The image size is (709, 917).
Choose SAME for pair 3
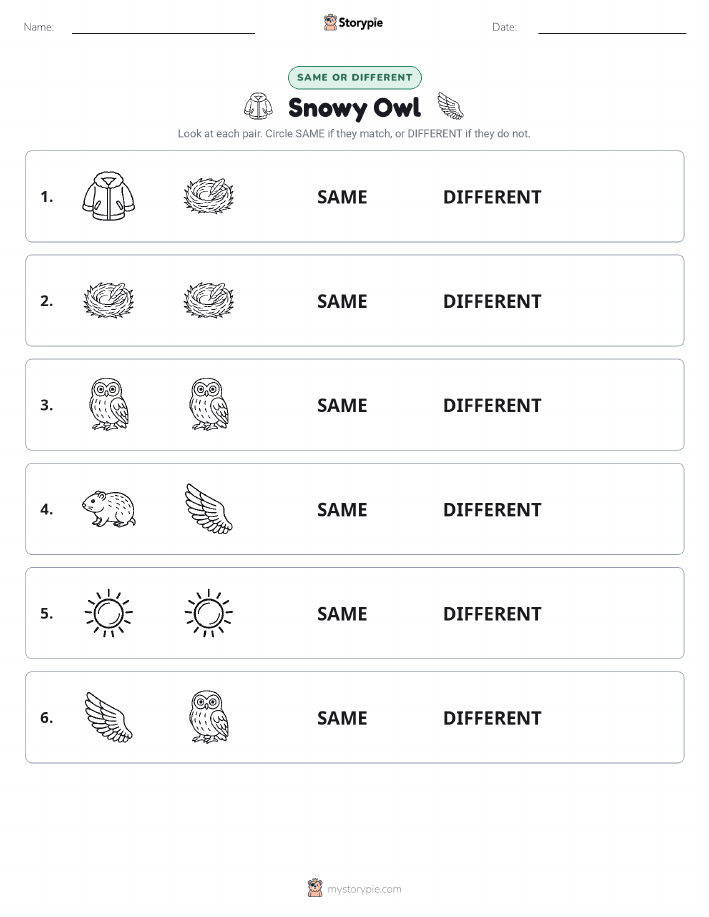tap(342, 405)
